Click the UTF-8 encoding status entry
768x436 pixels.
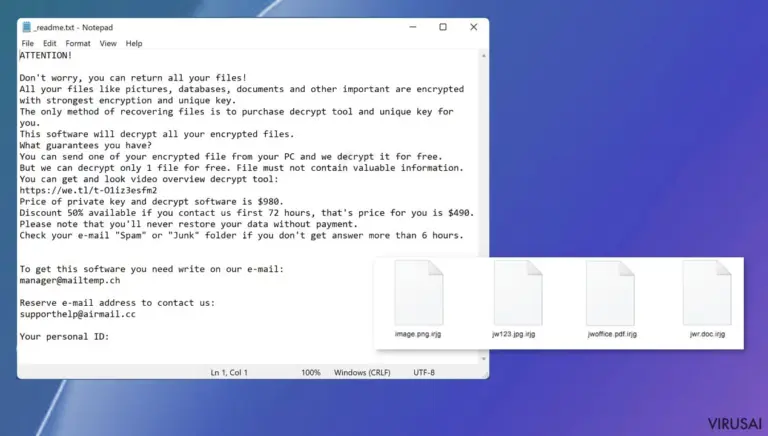(424, 373)
